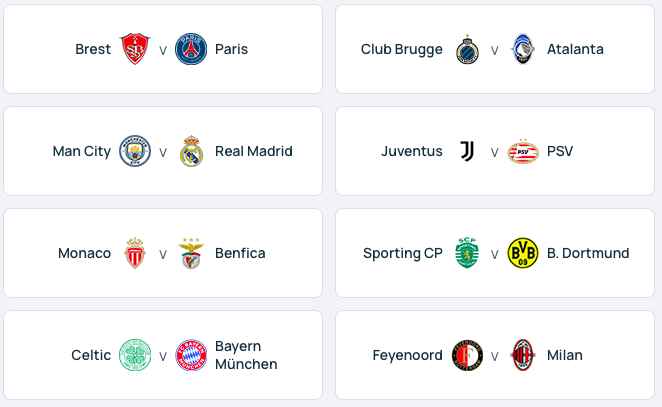Select the Real Madrid crest
The image size is (662, 407).
[191, 151]
